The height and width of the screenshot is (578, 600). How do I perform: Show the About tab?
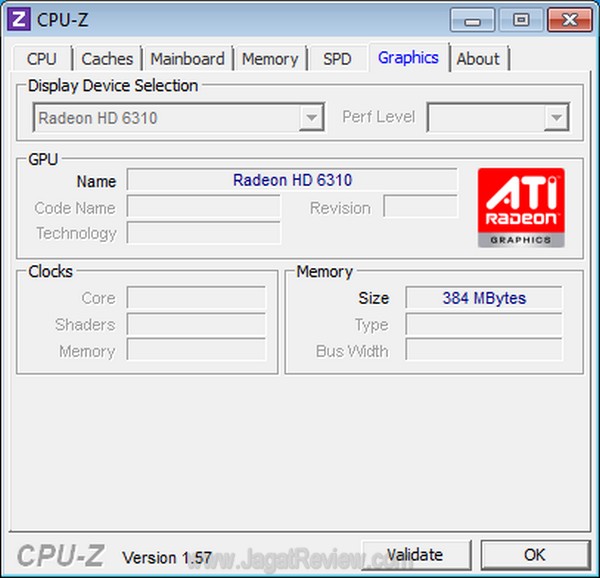pos(478,59)
